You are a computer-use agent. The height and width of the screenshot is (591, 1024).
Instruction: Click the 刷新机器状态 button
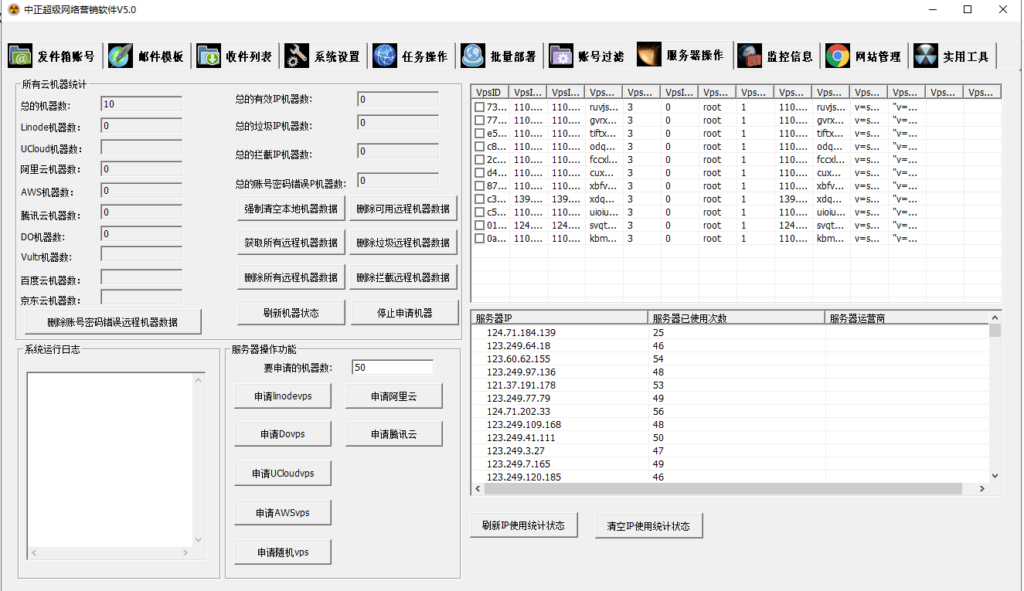pyautogui.click(x=291, y=313)
